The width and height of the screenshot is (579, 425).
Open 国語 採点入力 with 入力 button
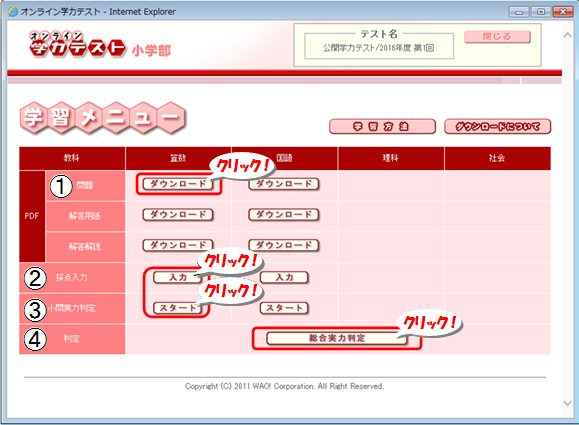pyautogui.click(x=284, y=277)
